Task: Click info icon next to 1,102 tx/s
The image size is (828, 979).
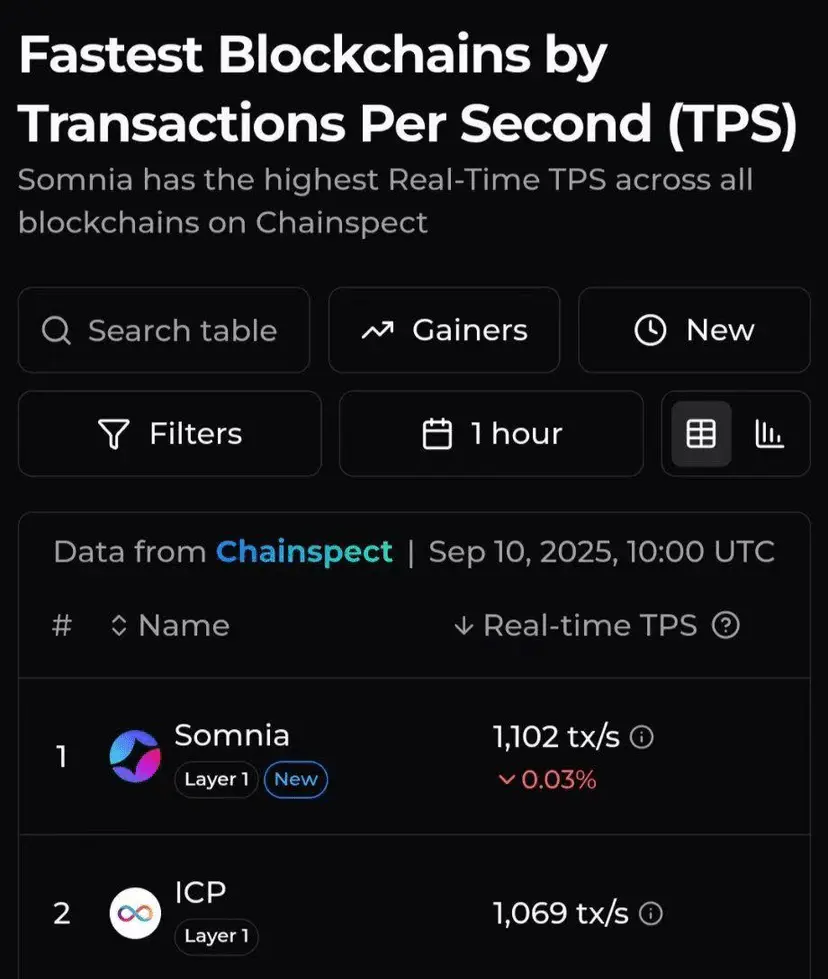Action: point(641,737)
